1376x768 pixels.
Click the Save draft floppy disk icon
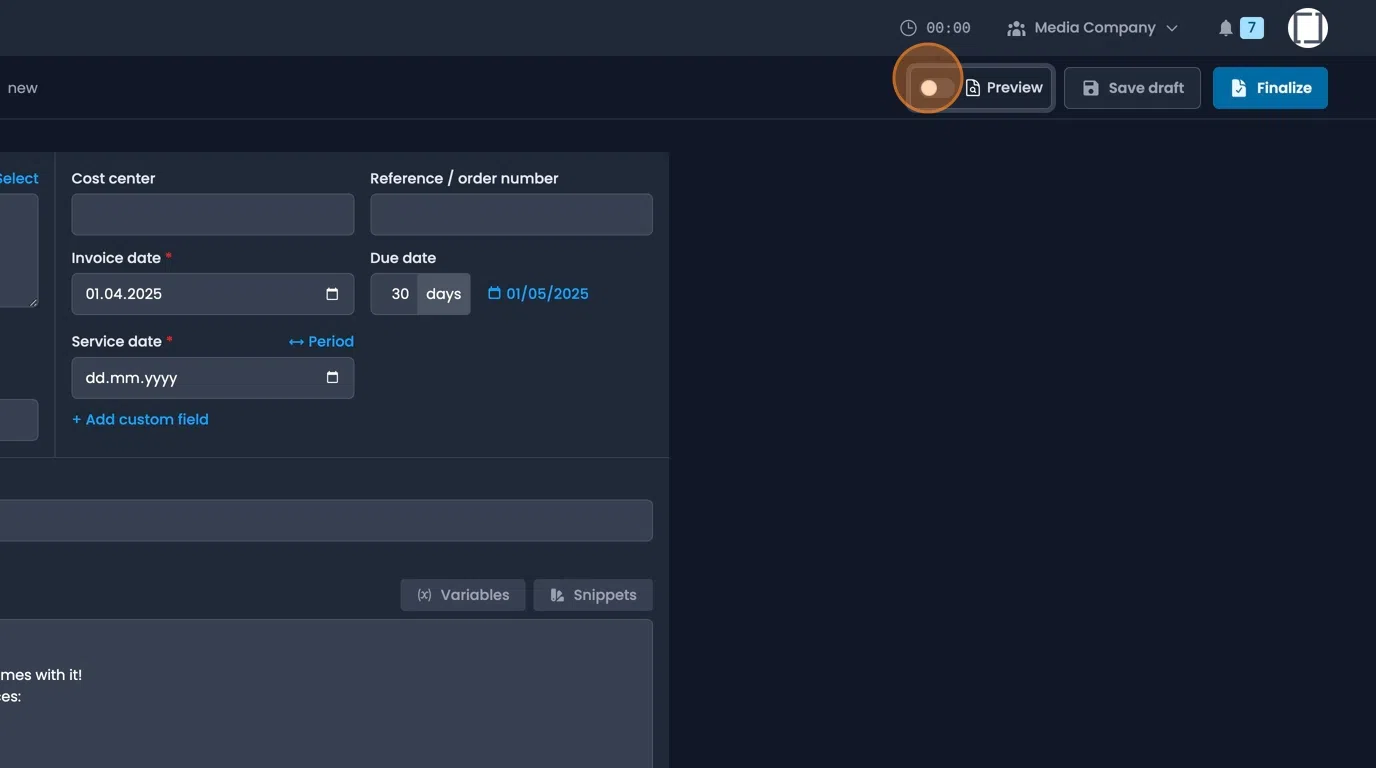point(1090,87)
